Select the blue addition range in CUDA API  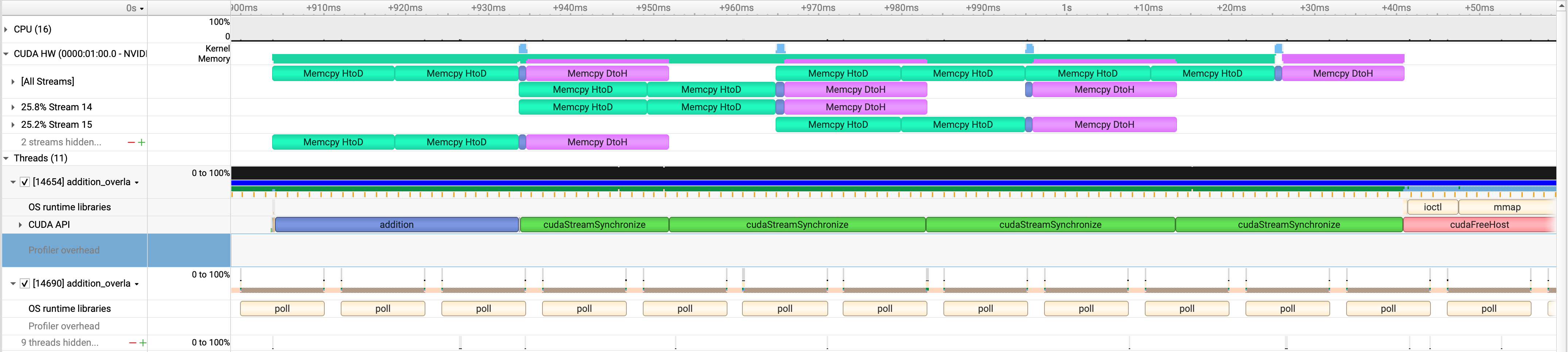tap(396, 225)
